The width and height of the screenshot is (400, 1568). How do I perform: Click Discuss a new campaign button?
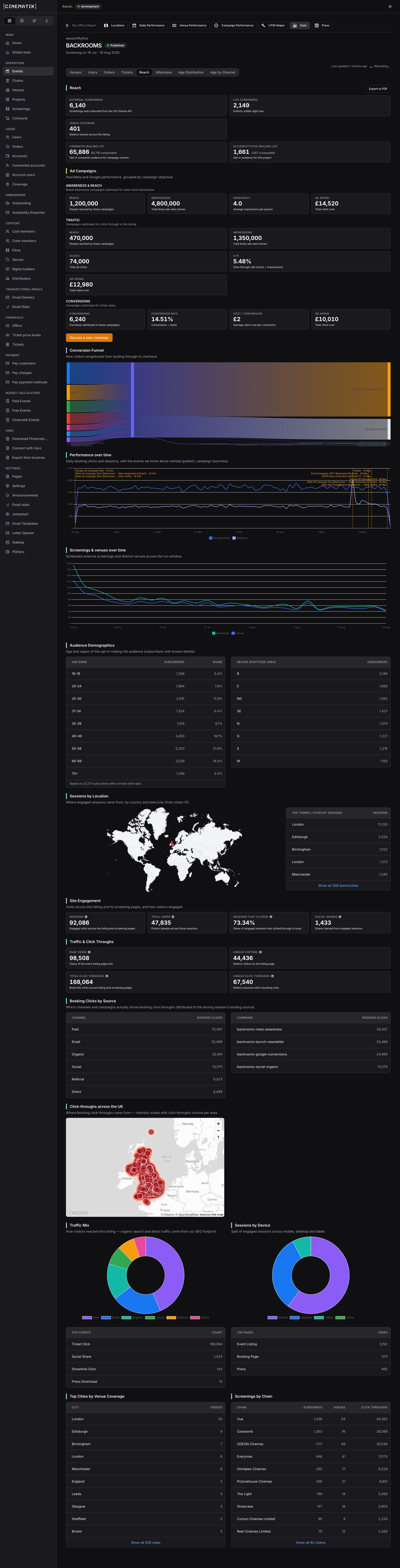point(89,338)
